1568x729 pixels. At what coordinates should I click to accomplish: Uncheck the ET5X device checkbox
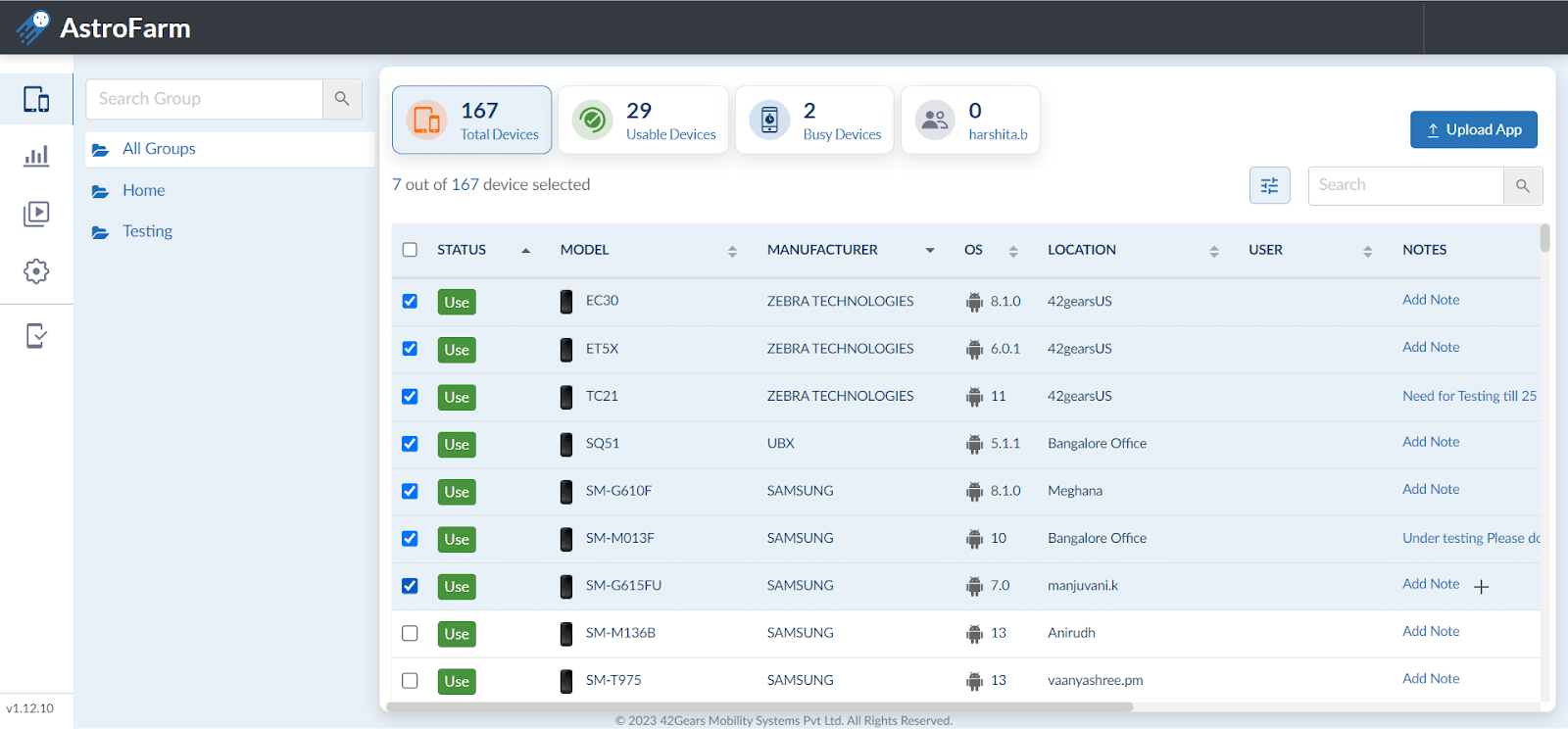[x=410, y=349]
